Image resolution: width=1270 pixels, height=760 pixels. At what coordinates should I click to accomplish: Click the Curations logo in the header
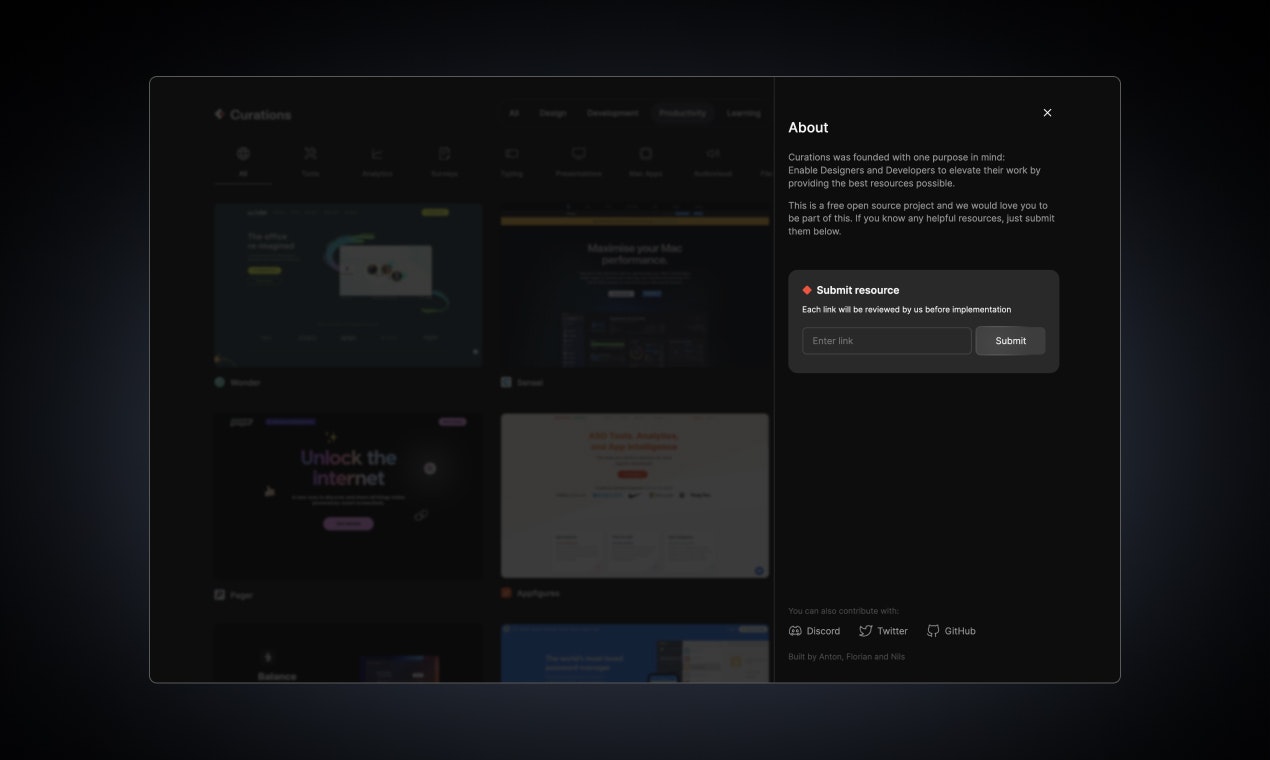coord(253,114)
